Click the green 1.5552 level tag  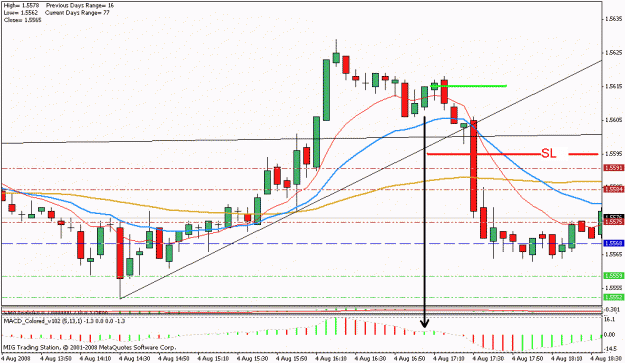(613, 297)
